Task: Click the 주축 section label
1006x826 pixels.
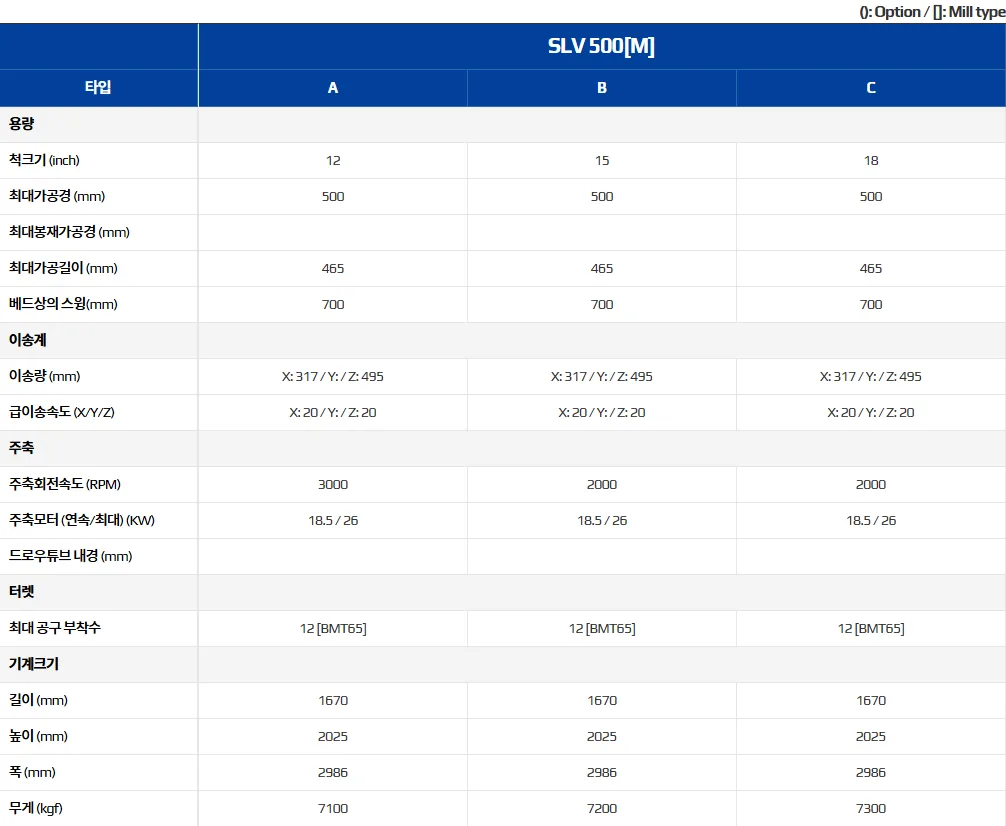Action: tap(21, 447)
